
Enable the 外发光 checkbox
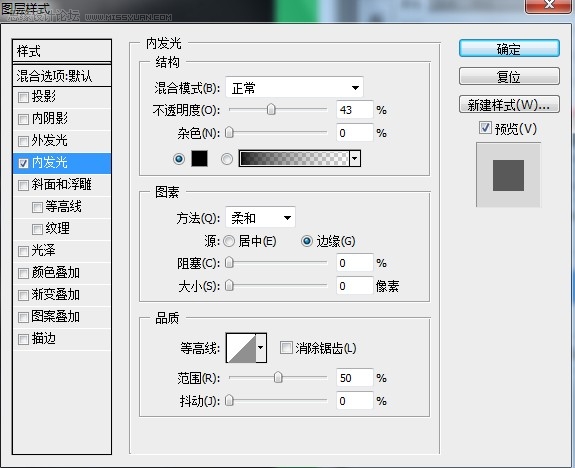[x=23, y=141]
